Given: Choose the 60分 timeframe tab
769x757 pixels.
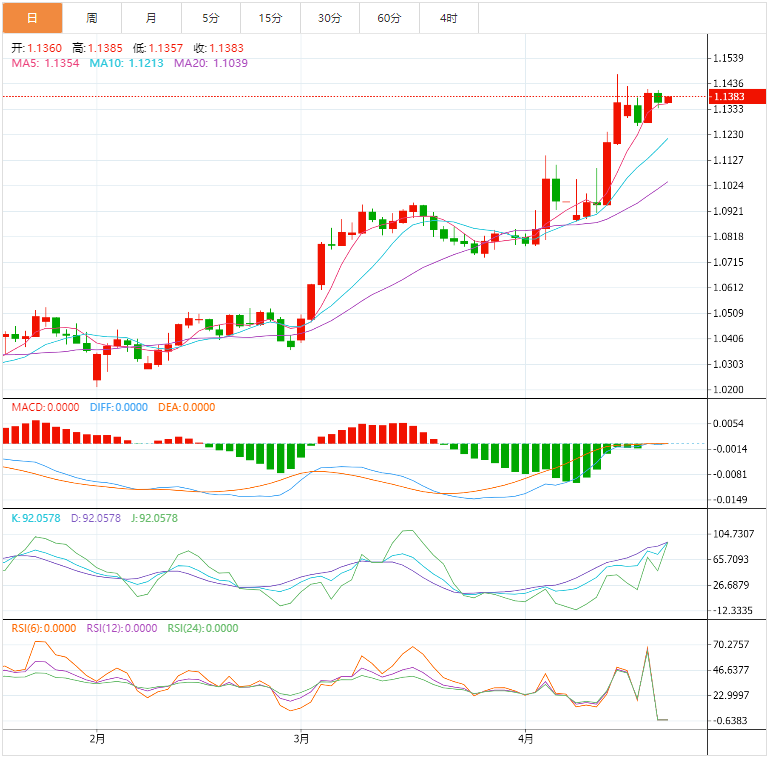Looking at the screenshot, I should point(389,18).
